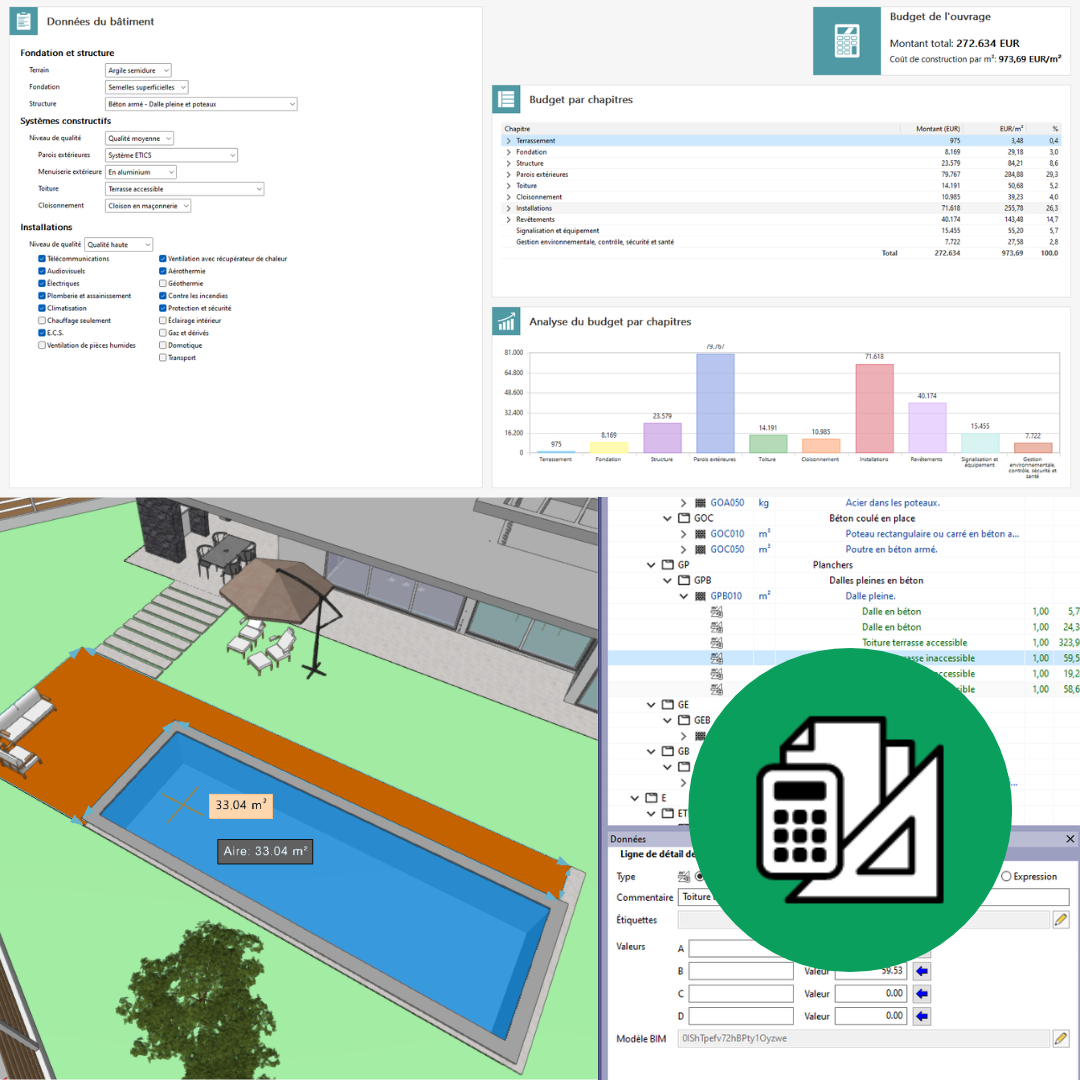The height and width of the screenshot is (1080, 1080).
Task: Enable the Géothermie checkbox
Action: point(163,283)
